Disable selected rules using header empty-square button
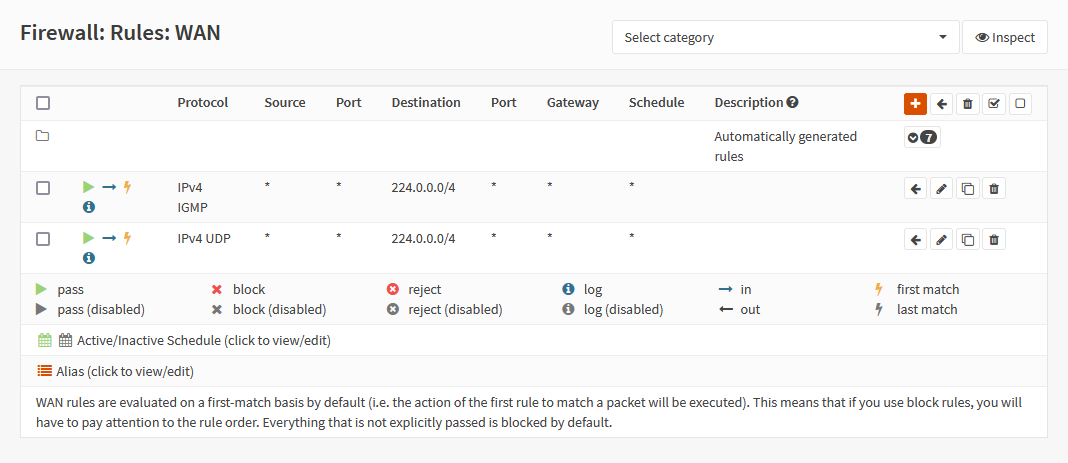The height and width of the screenshot is (463, 1068). tap(1019, 103)
